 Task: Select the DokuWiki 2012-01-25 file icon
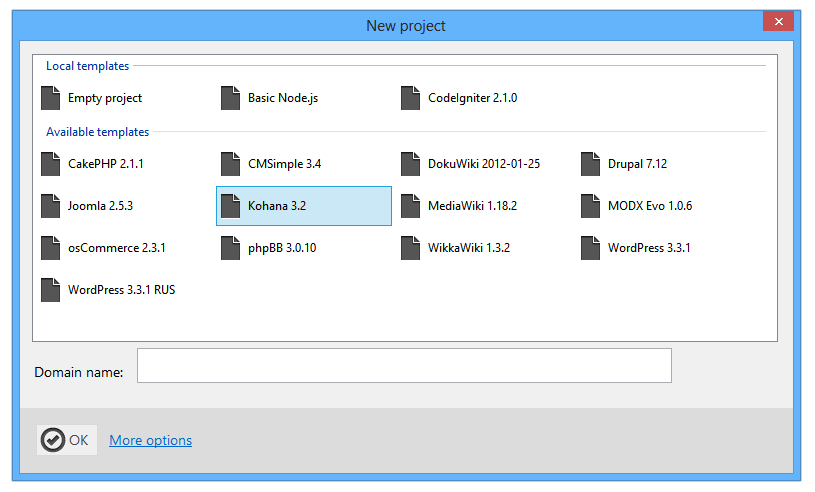click(x=410, y=164)
